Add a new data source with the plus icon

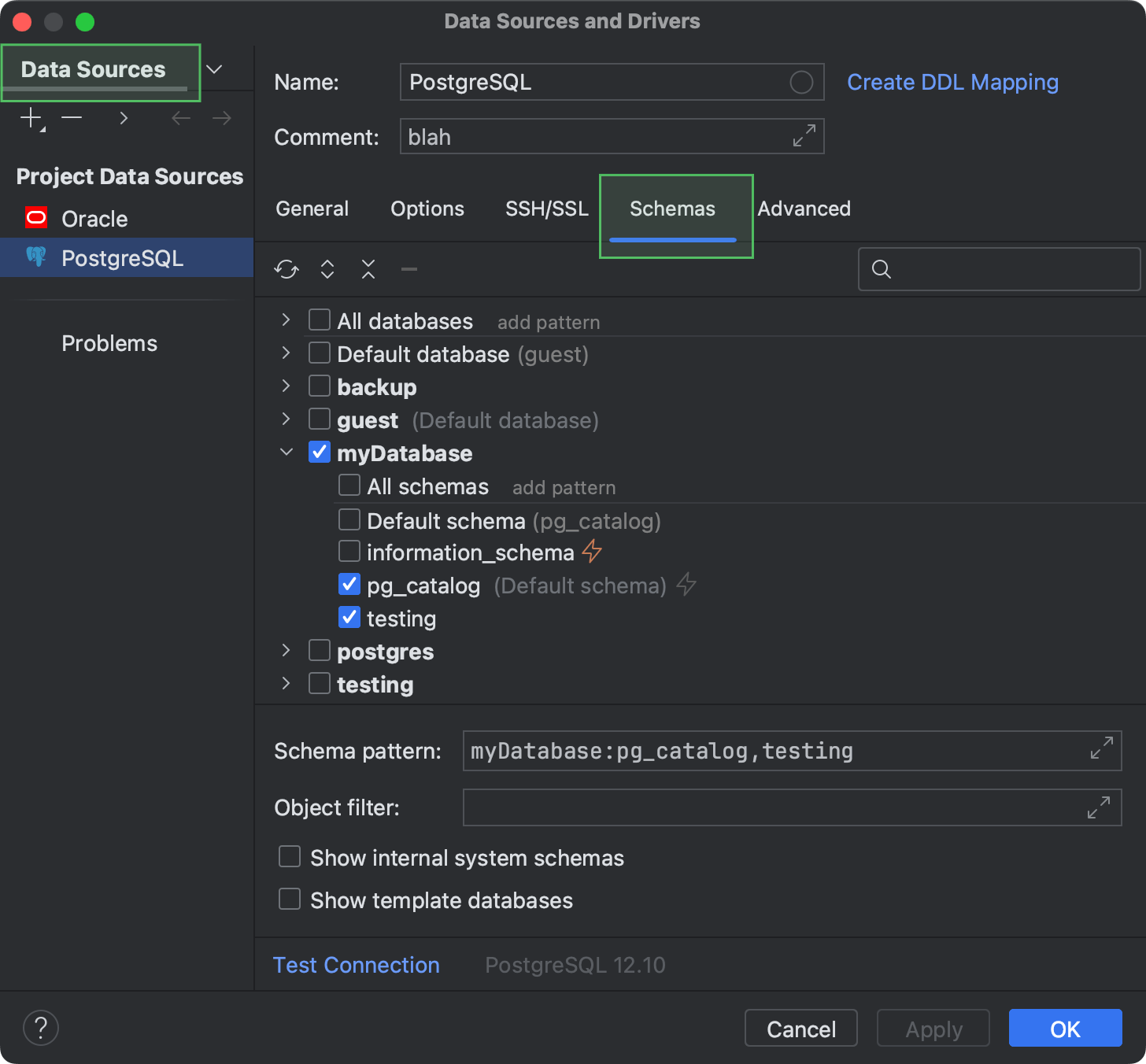pos(30,118)
